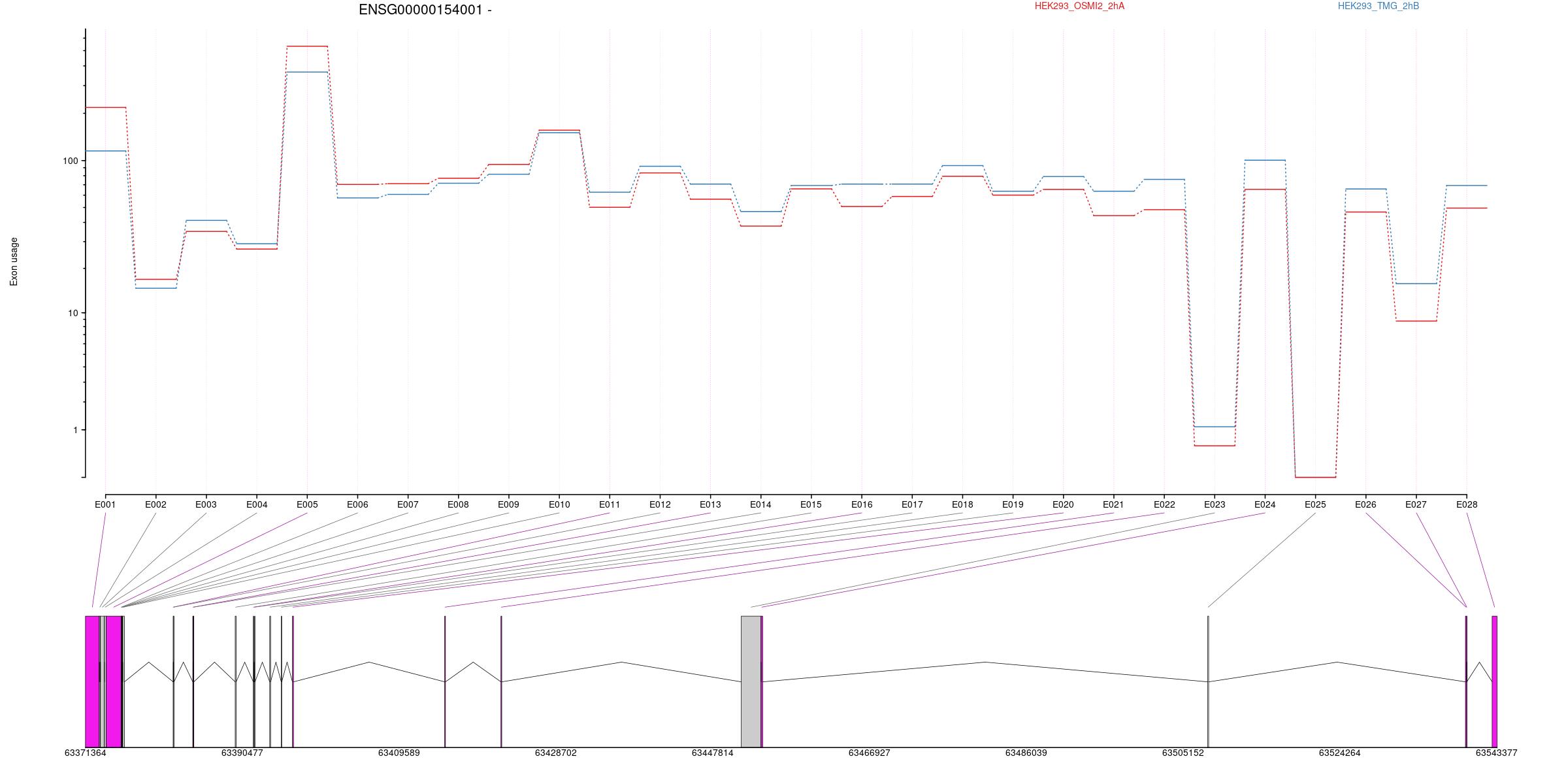Select the HEK293_TMG_2hB legend label
The image size is (1568, 784).
(x=1379, y=6)
